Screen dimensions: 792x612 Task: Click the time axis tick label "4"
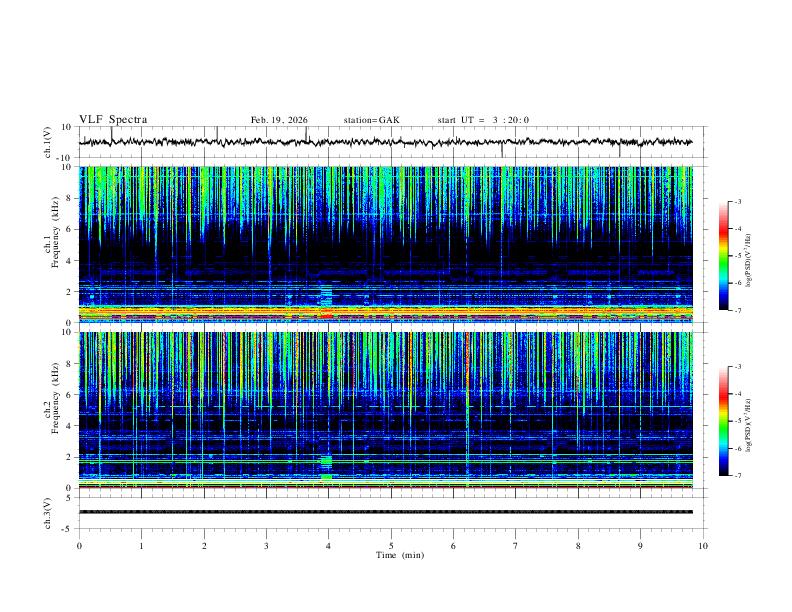[329, 546]
